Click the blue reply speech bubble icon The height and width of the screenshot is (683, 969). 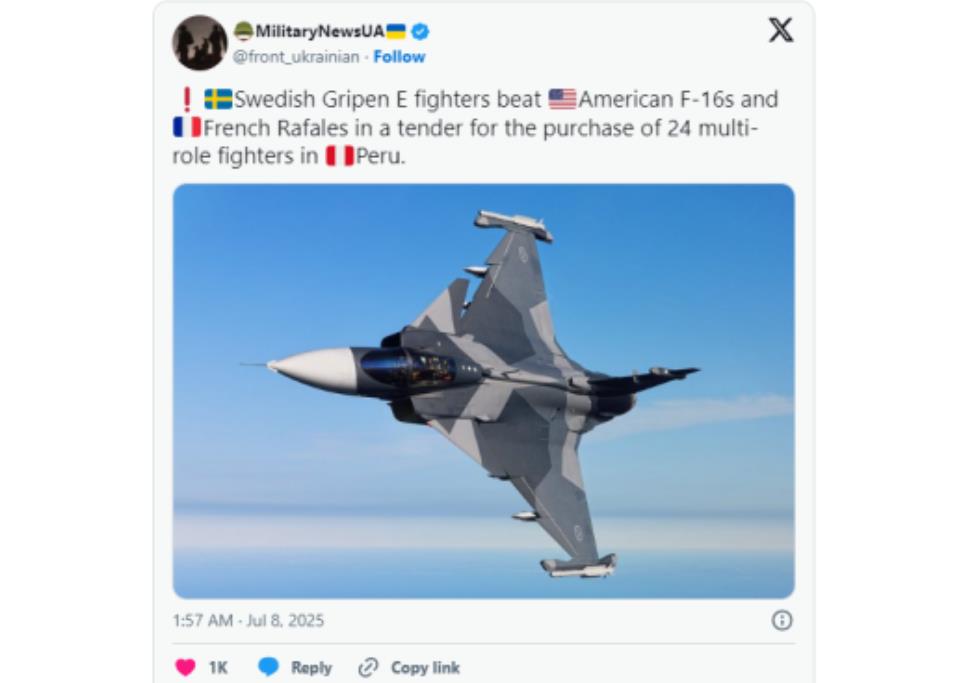pos(268,667)
